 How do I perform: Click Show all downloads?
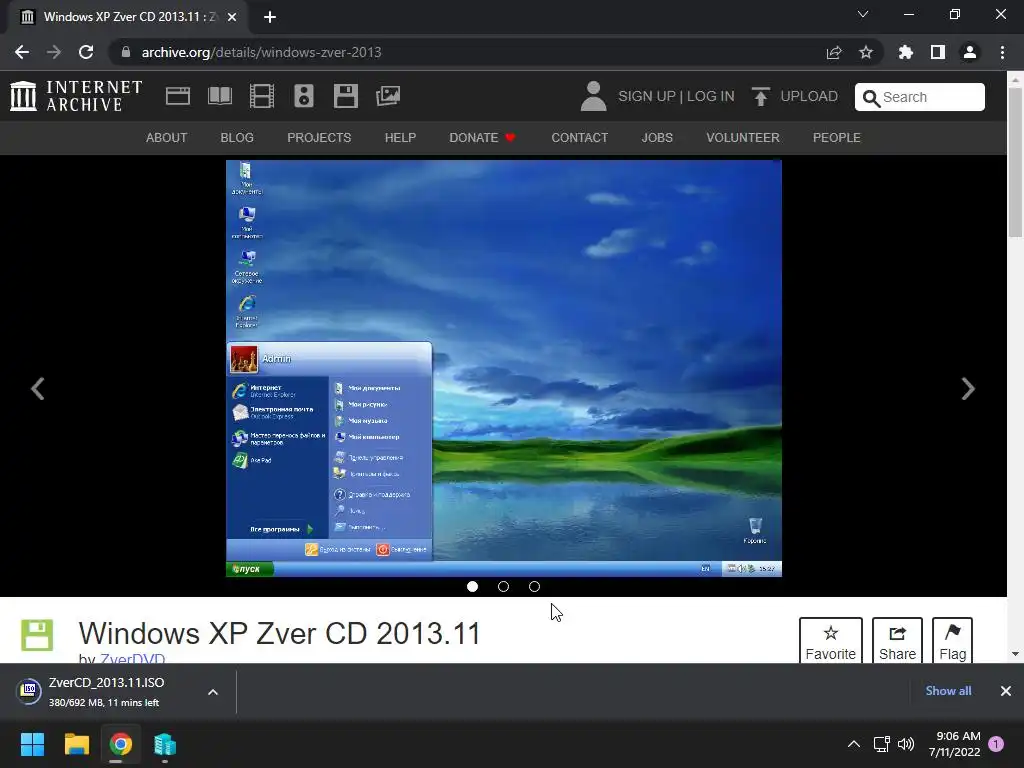[948, 691]
